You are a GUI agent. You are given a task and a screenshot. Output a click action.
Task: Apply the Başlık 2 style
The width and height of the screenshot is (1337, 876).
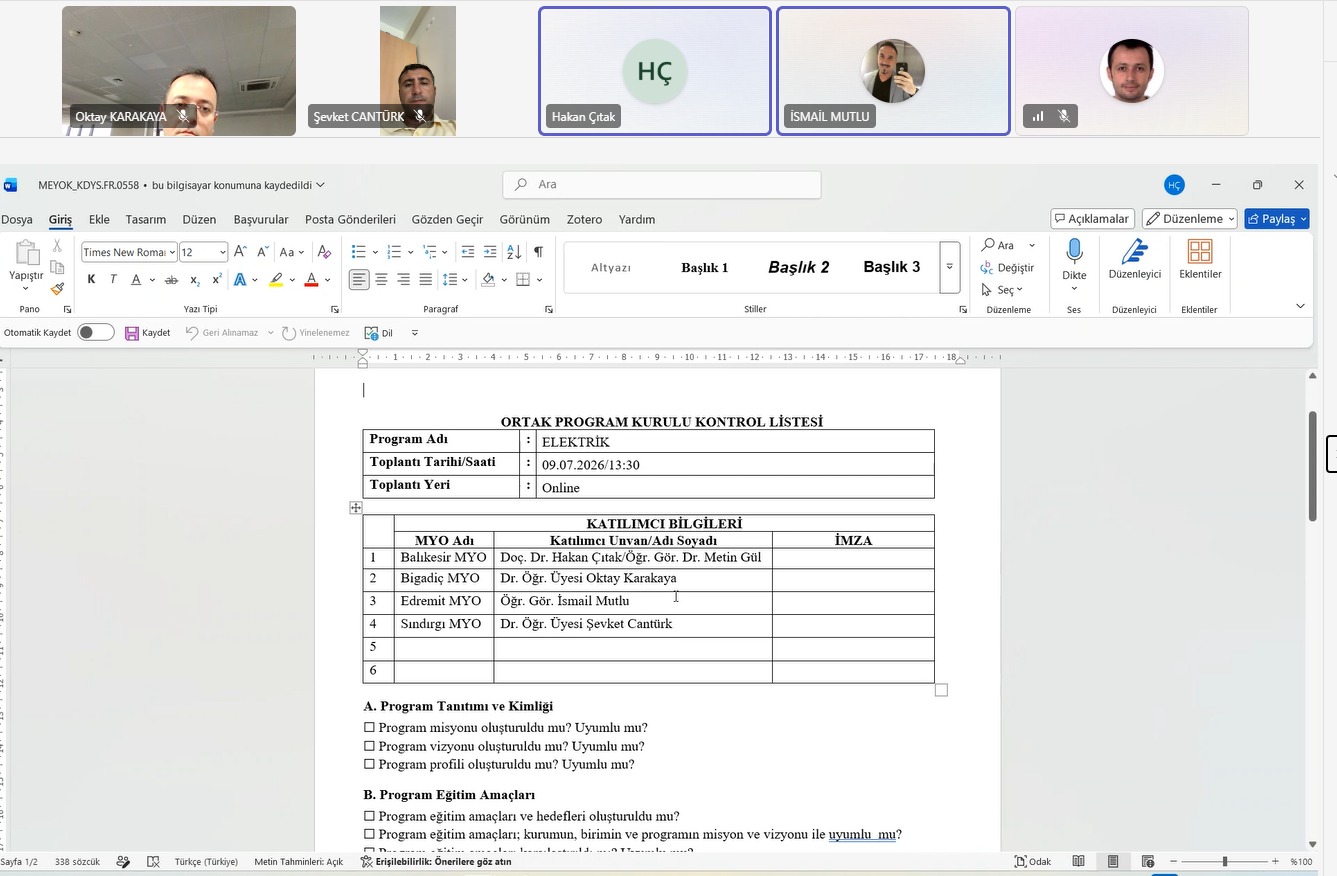coord(799,268)
